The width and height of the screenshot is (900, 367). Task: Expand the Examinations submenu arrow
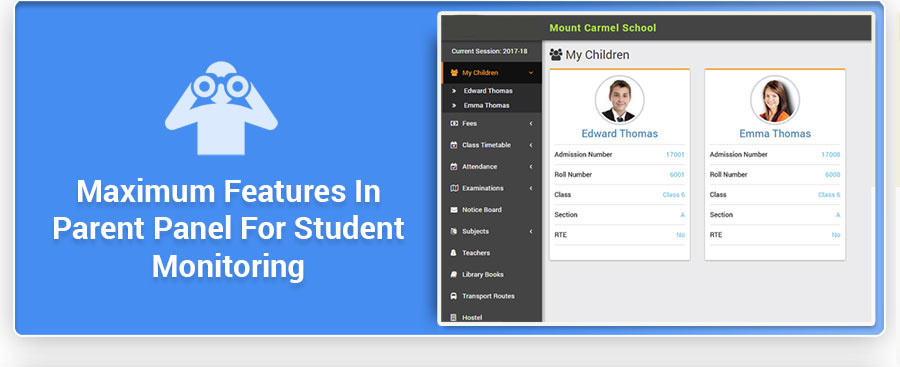[531, 188]
